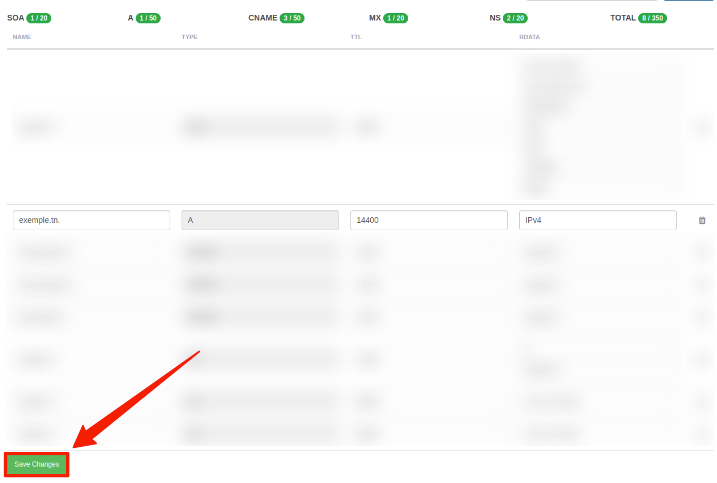Viewport: 717px width, 483px height.
Task: Click the SOA 1/20 count badge
Action: pos(39,18)
